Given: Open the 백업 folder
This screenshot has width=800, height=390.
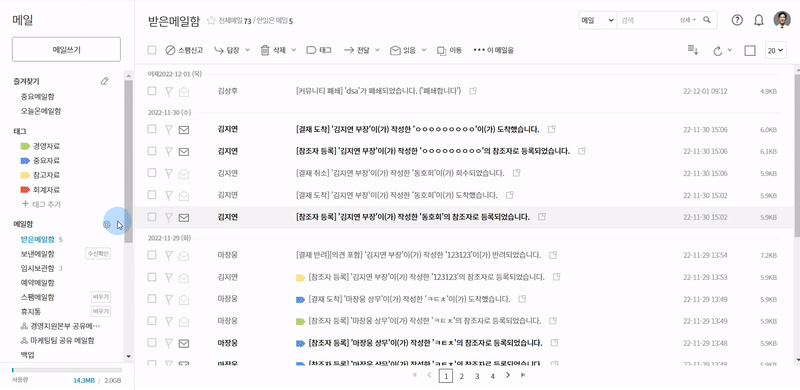Looking at the screenshot, I should click(x=28, y=354).
